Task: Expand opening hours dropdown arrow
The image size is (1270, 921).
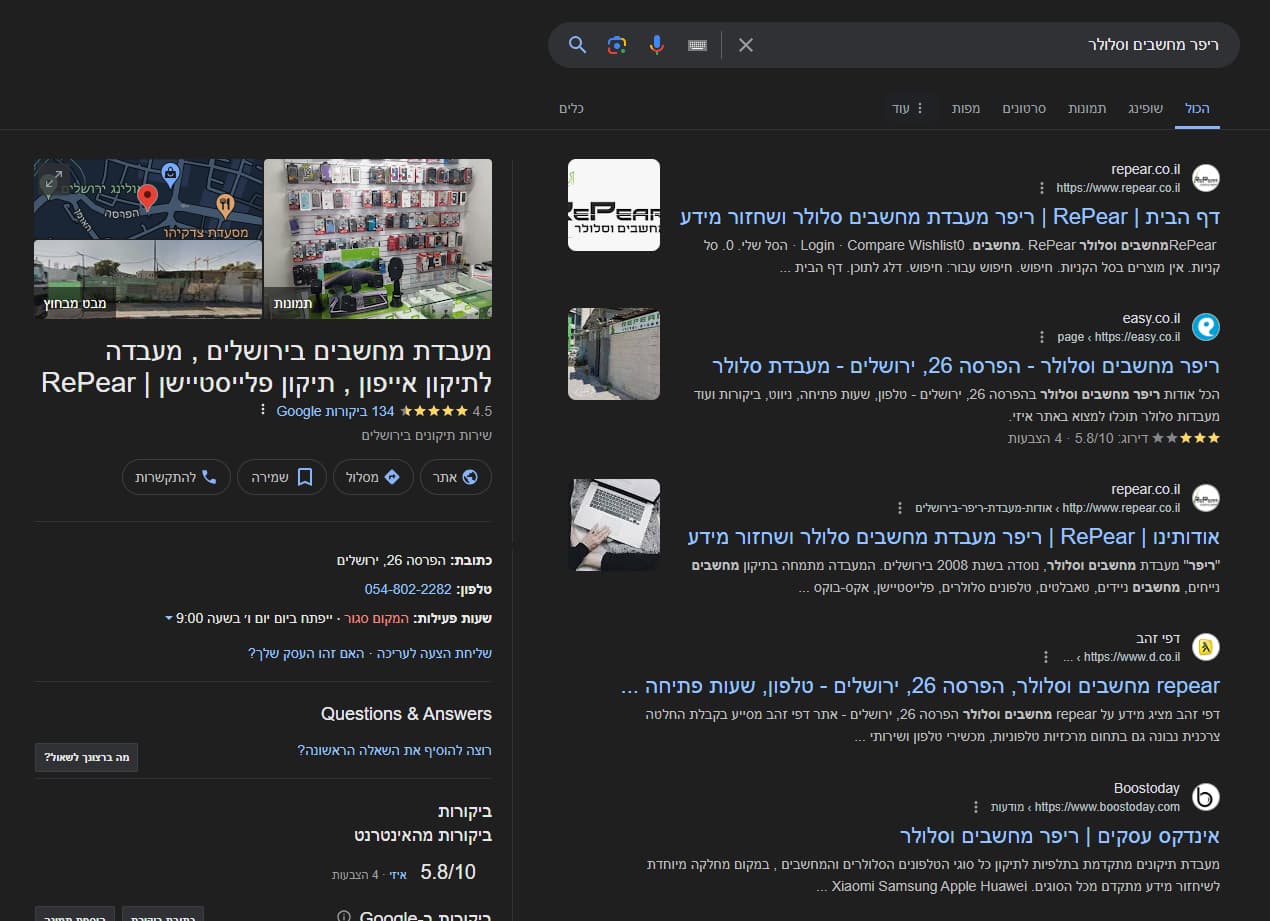Action: [x=169, y=619]
